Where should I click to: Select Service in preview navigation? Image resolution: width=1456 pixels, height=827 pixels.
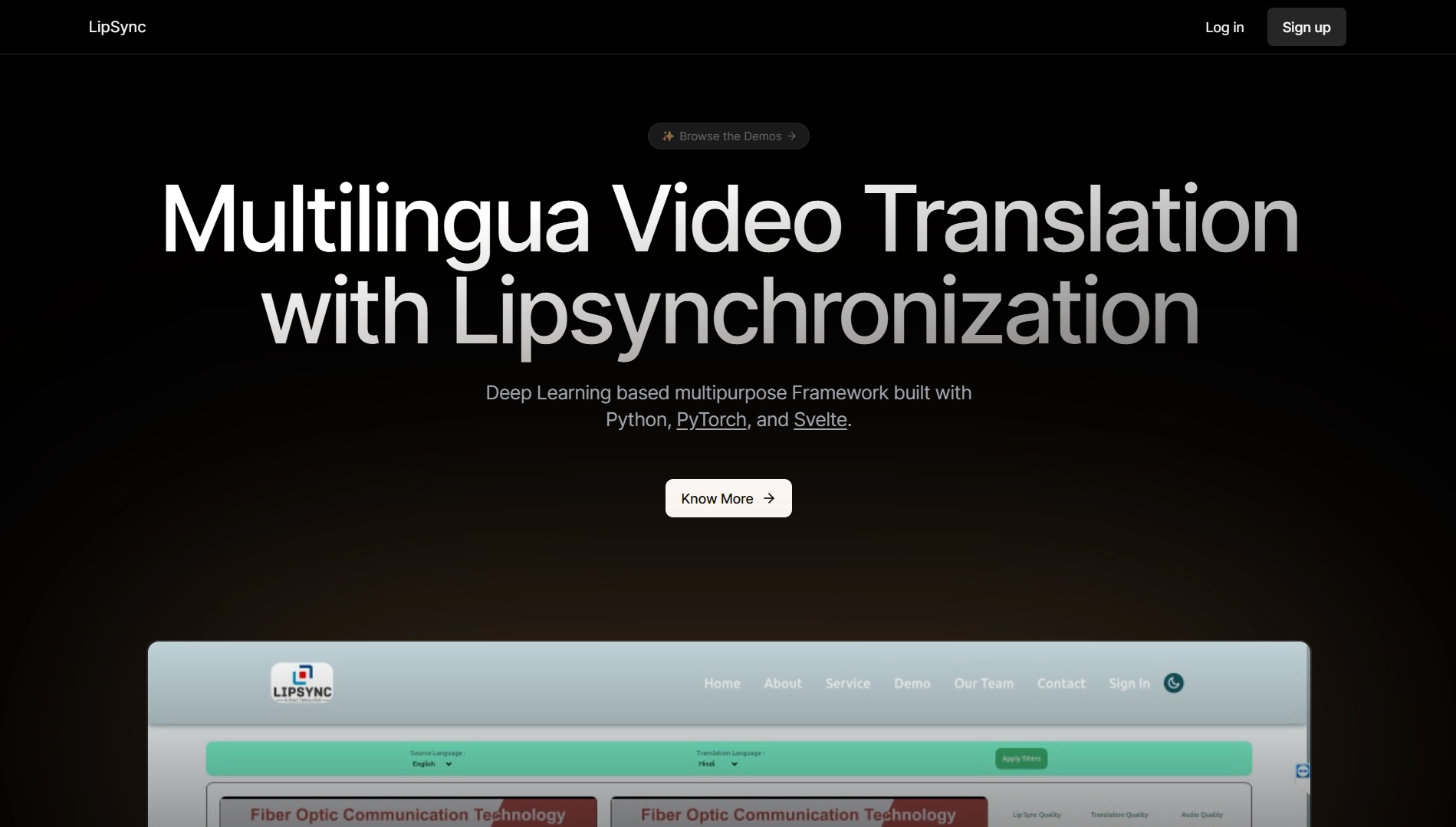click(x=848, y=683)
